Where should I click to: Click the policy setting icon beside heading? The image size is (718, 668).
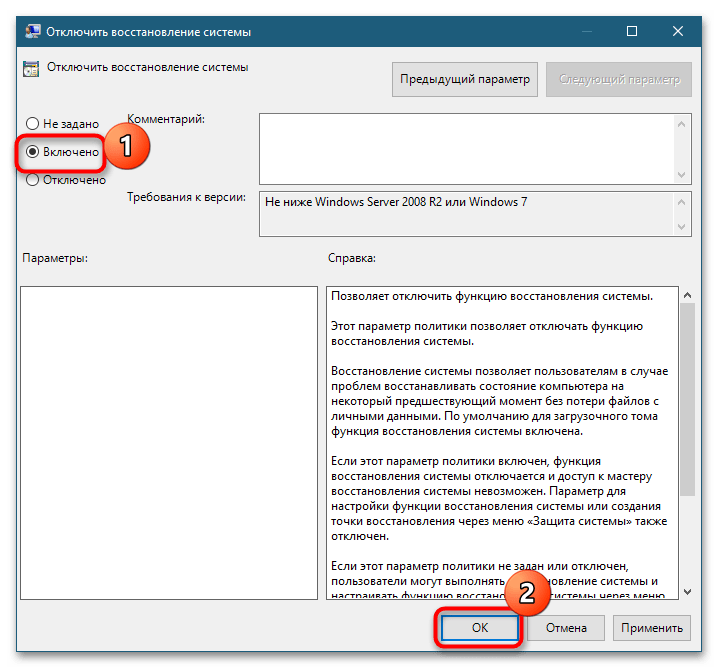(31, 69)
